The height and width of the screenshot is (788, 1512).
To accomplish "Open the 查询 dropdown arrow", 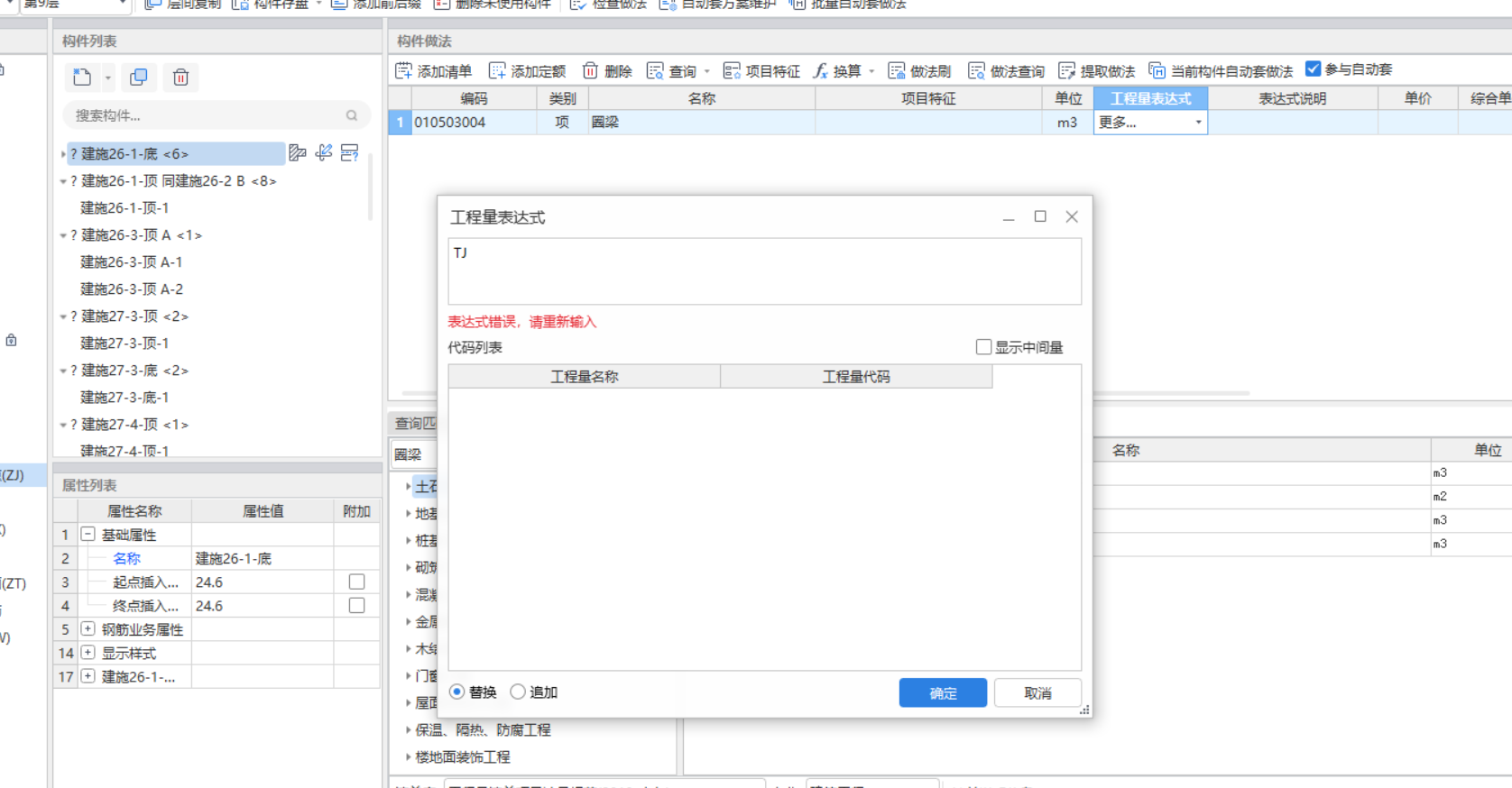I will coord(706,71).
